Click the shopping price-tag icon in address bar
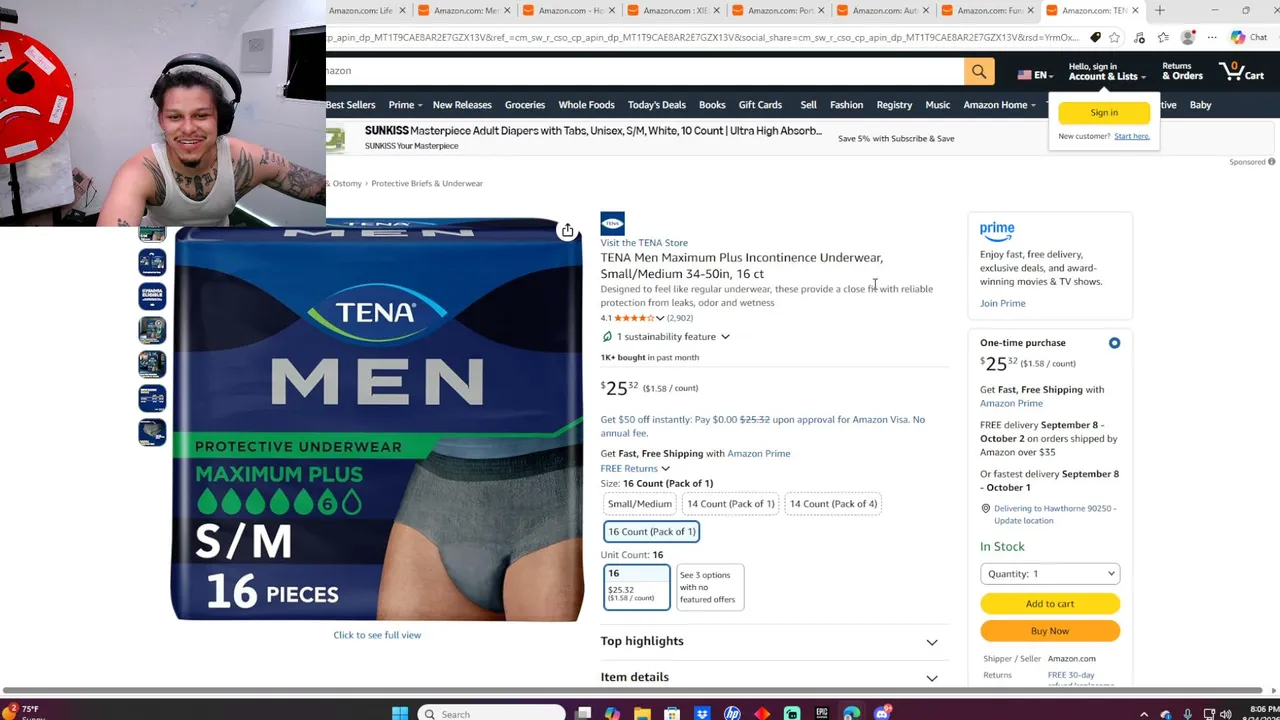This screenshot has width=1280, height=720. pyautogui.click(x=1095, y=38)
